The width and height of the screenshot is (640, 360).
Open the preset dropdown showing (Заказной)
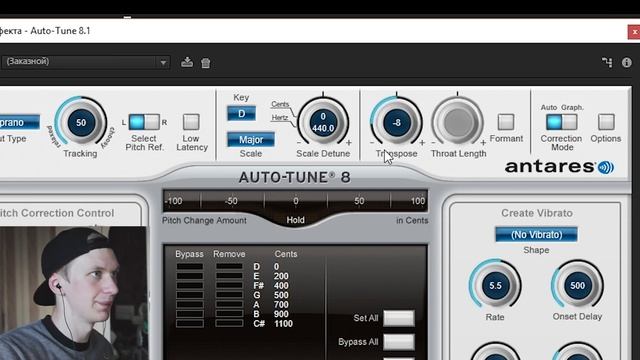pos(85,62)
